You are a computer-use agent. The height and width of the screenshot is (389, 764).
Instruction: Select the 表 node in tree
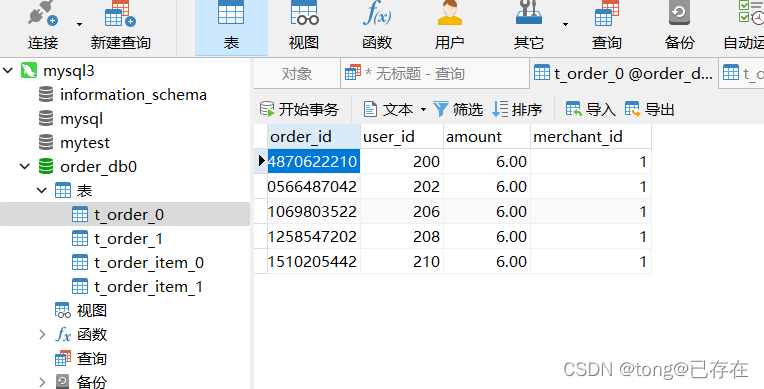click(x=84, y=191)
